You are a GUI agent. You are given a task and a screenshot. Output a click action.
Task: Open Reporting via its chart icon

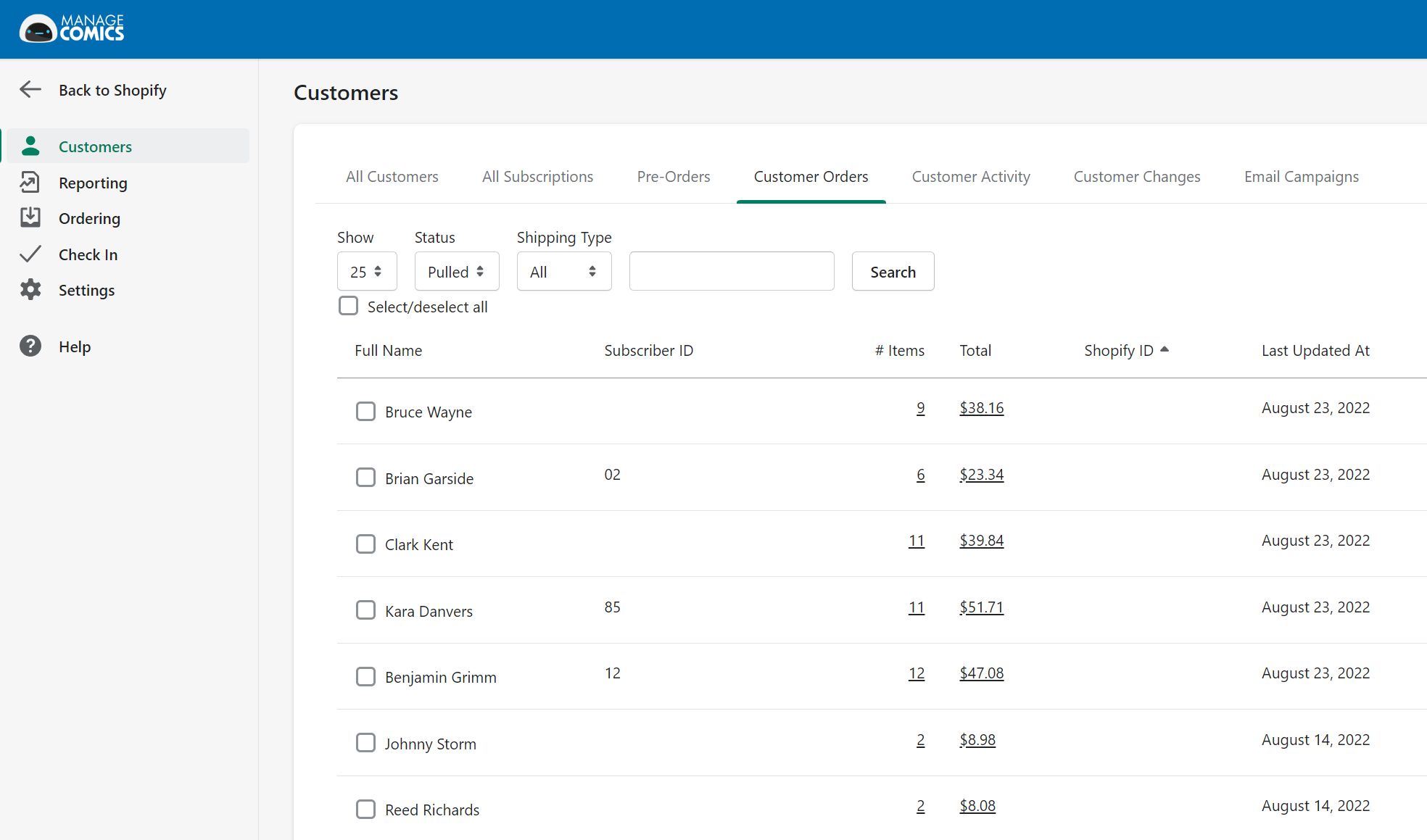coord(30,183)
